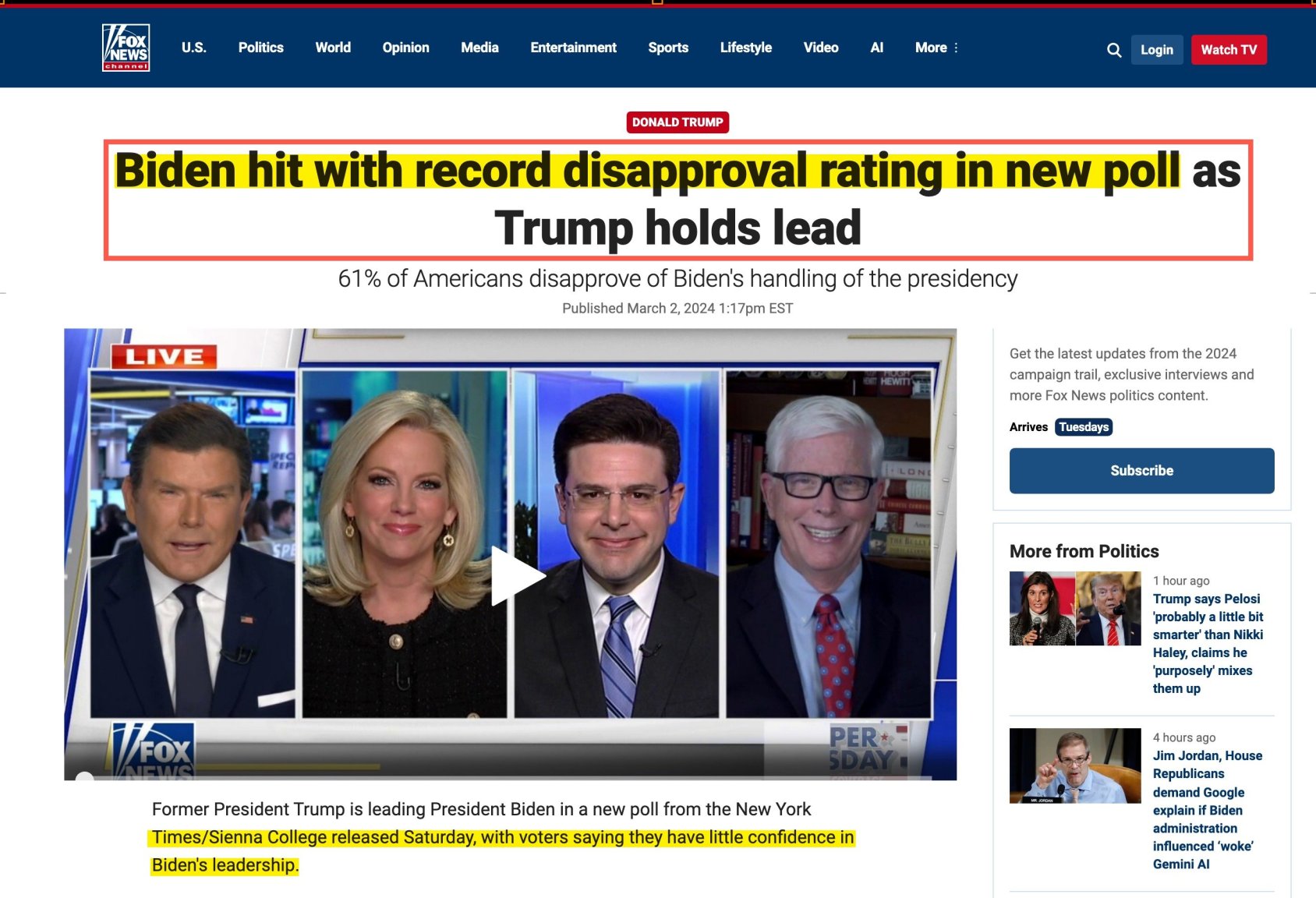Open the U.S. section
The image size is (1316, 898).
[x=194, y=48]
